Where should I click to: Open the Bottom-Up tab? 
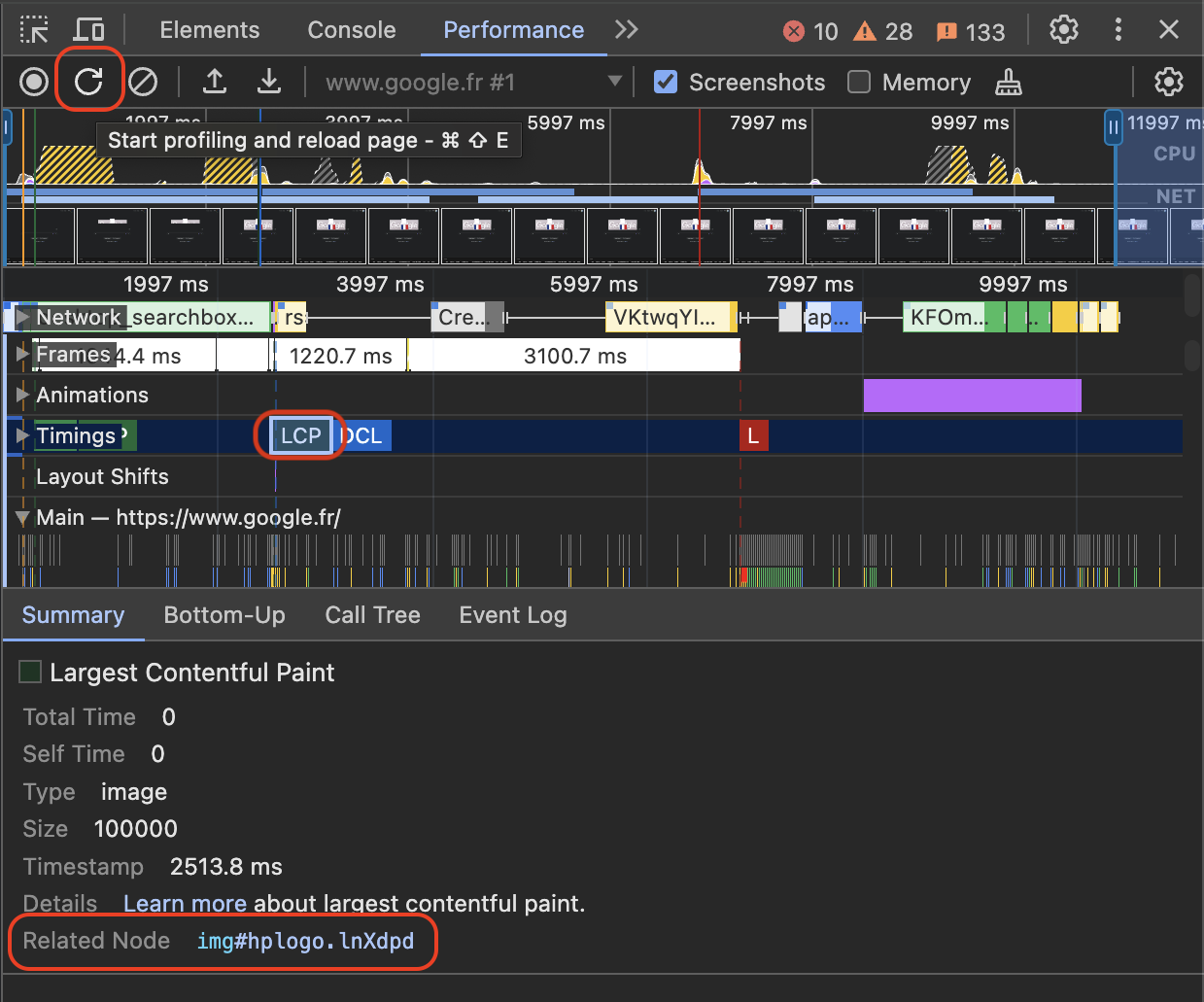click(x=224, y=615)
